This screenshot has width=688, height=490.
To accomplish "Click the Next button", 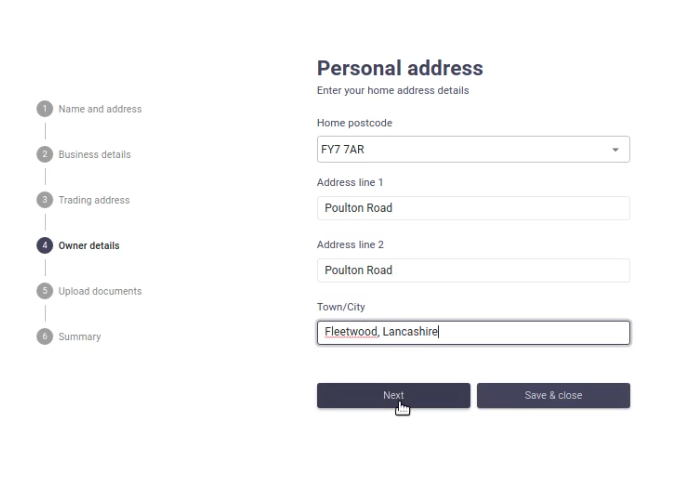I will pos(394,395).
